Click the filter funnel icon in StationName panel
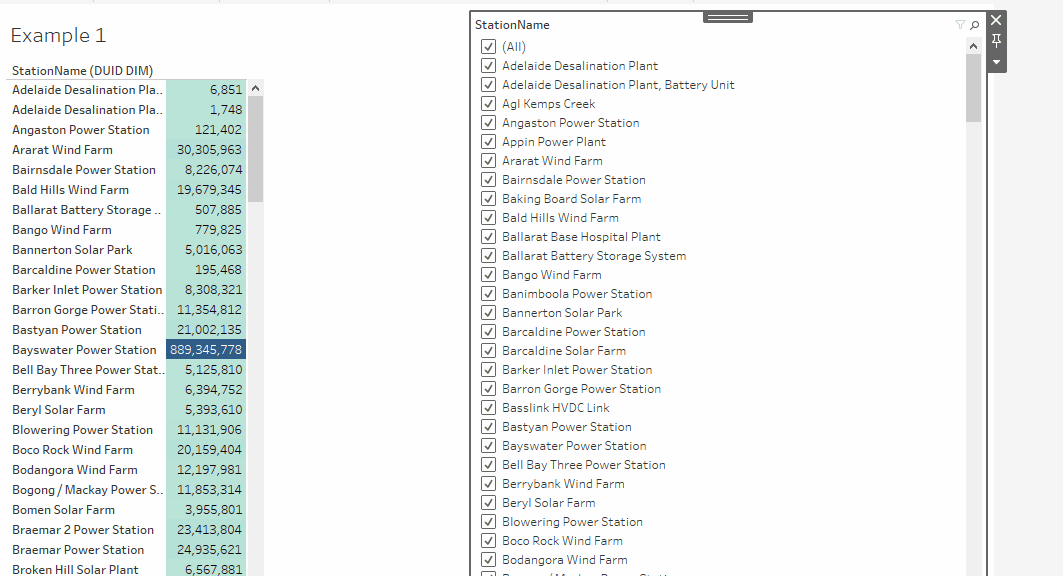This screenshot has width=1063, height=576. click(960, 25)
